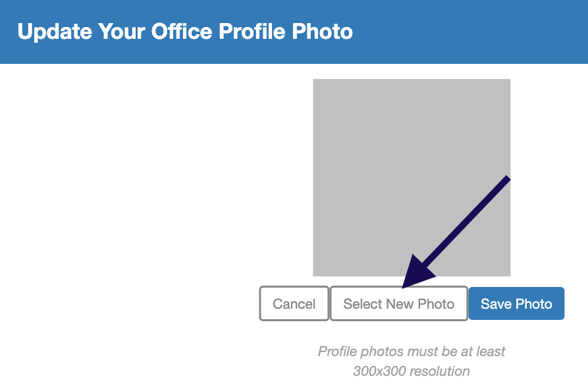Apply changes by clicking Save Photo
This screenshot has height=389, width=588.
pos(516,303)
